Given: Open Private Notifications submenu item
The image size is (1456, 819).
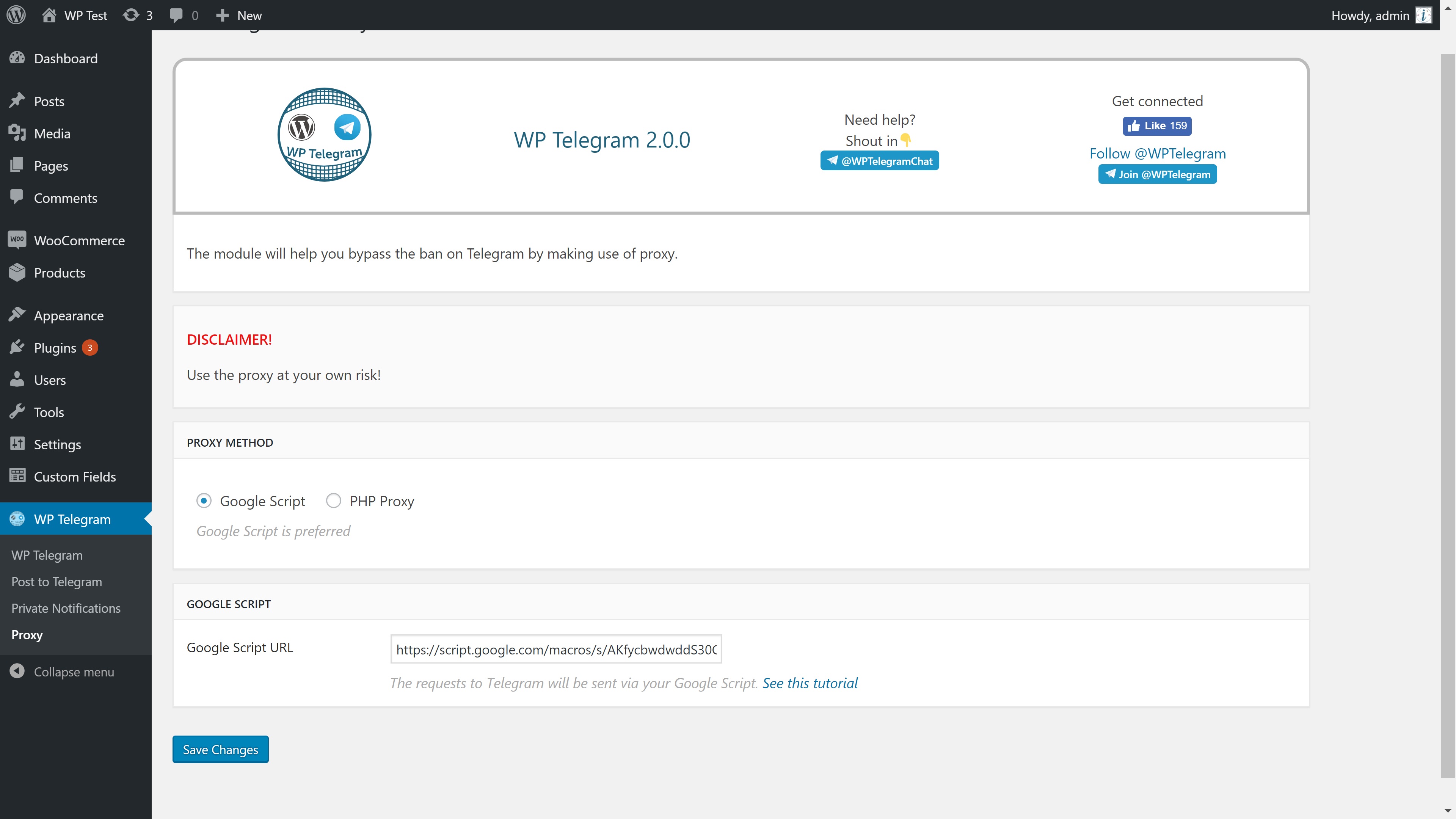Looking at the screenshot, I should (66, 608).
